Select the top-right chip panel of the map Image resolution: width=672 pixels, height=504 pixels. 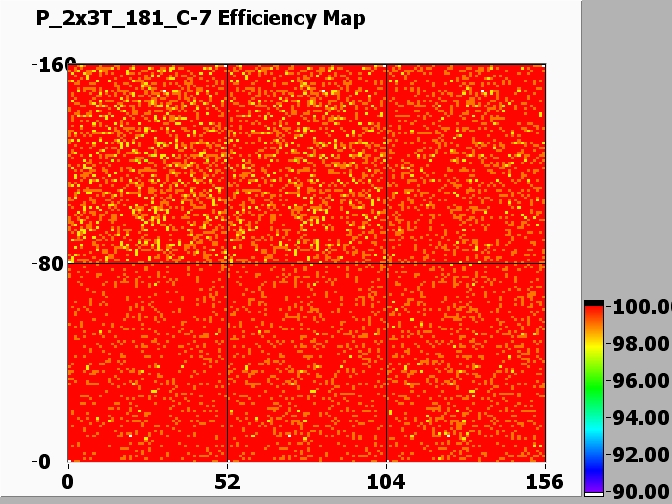click(x=466, y=164)
